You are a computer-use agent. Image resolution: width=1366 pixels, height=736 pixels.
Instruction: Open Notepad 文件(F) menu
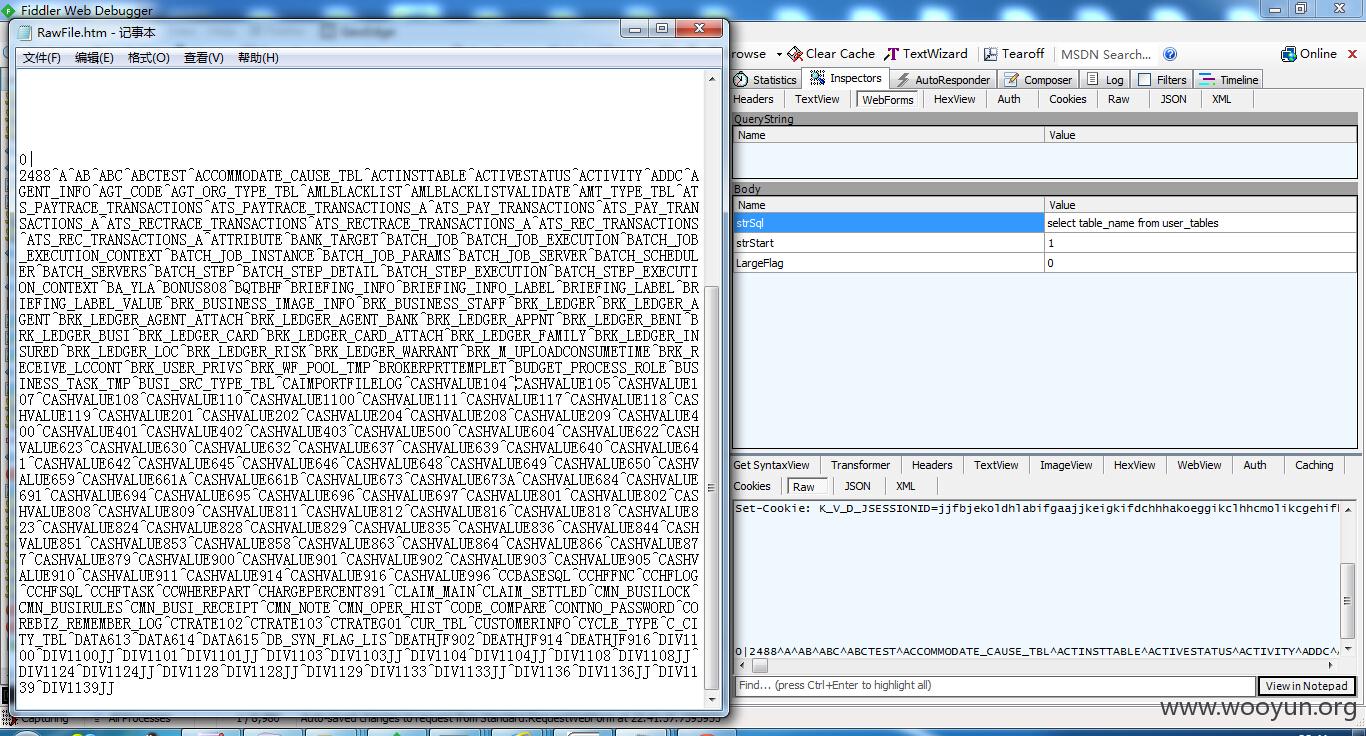click(x=42, y=58)
